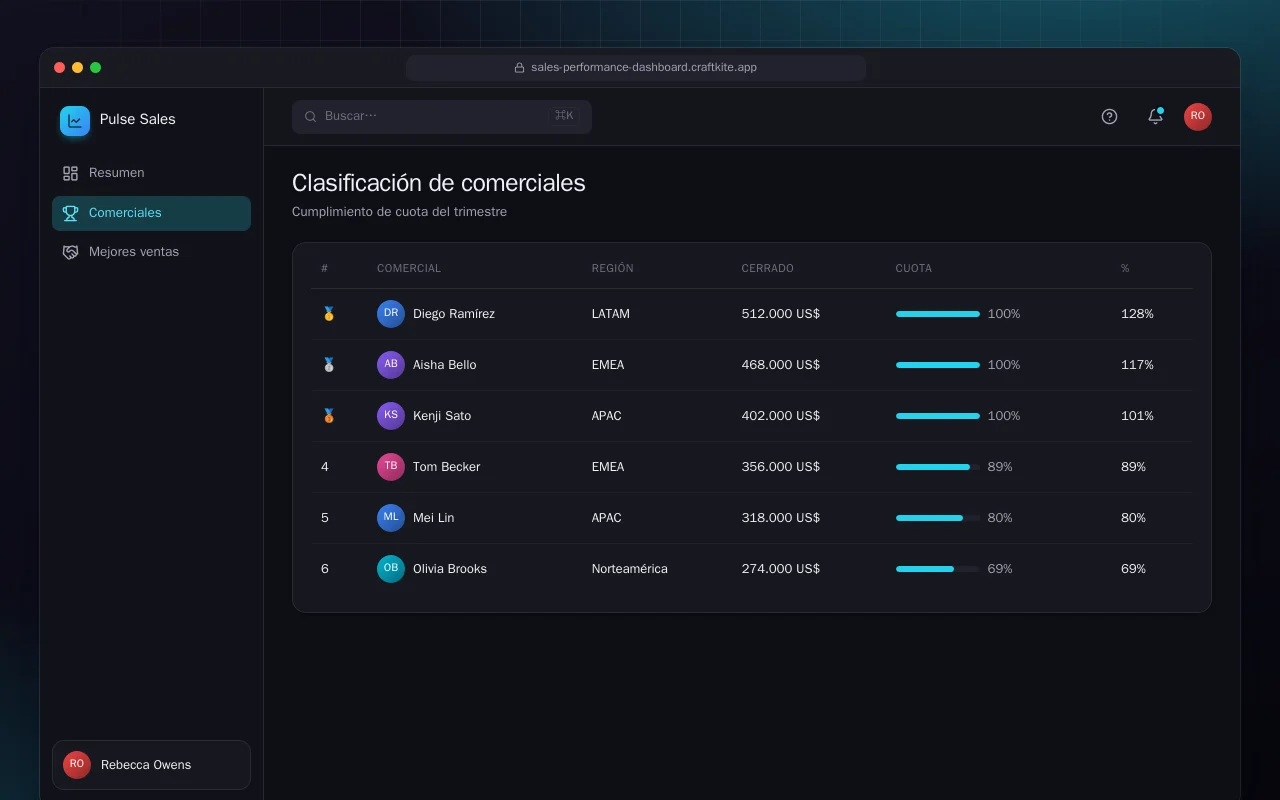The height and width of the screenshot is (800, 1280).
Task: Click the AB avatar of Aisha Bello
Action: click(x=391, y=365)
